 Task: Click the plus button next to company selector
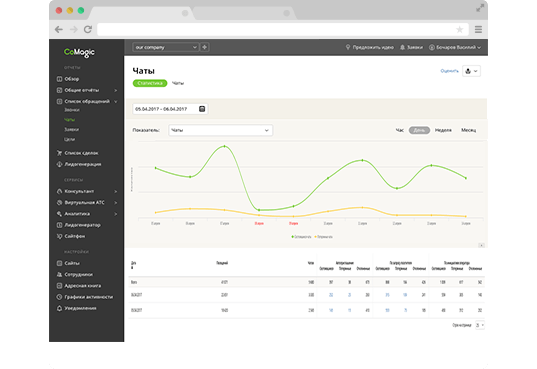tap(204, 47)
